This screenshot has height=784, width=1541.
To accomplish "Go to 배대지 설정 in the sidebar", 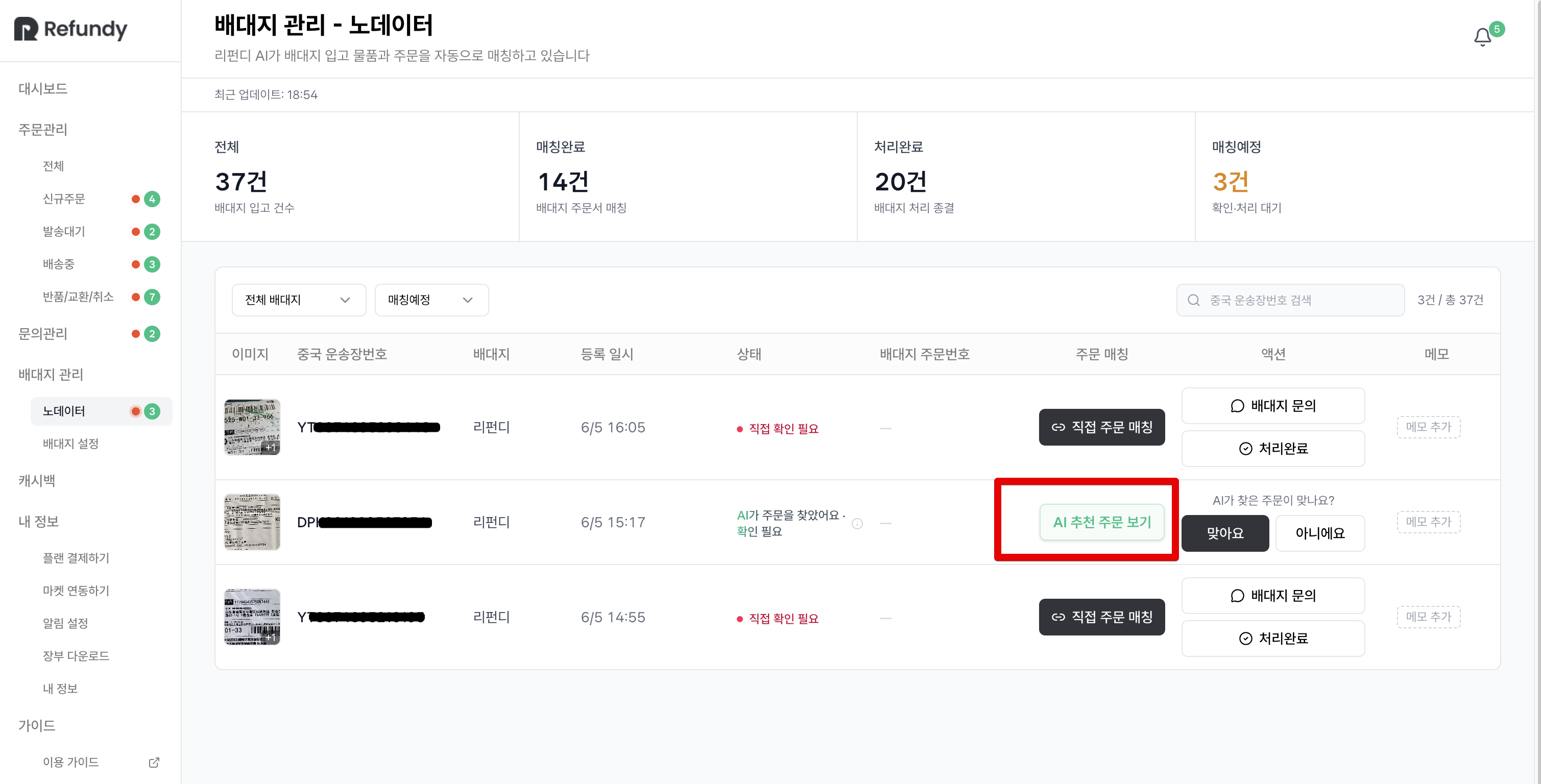I will coord(70,444).
